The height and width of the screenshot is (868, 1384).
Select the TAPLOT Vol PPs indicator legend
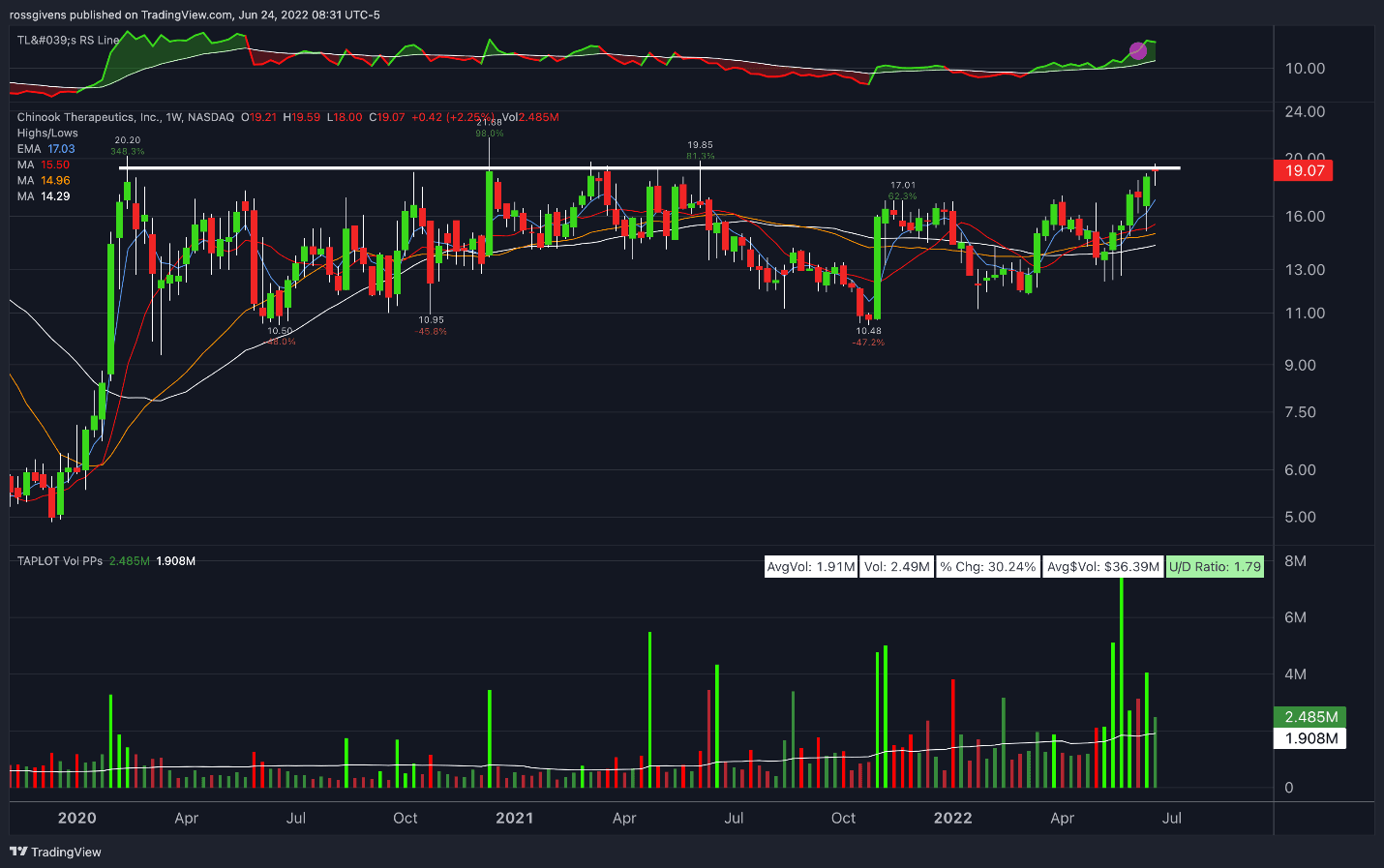click(58, 559)
